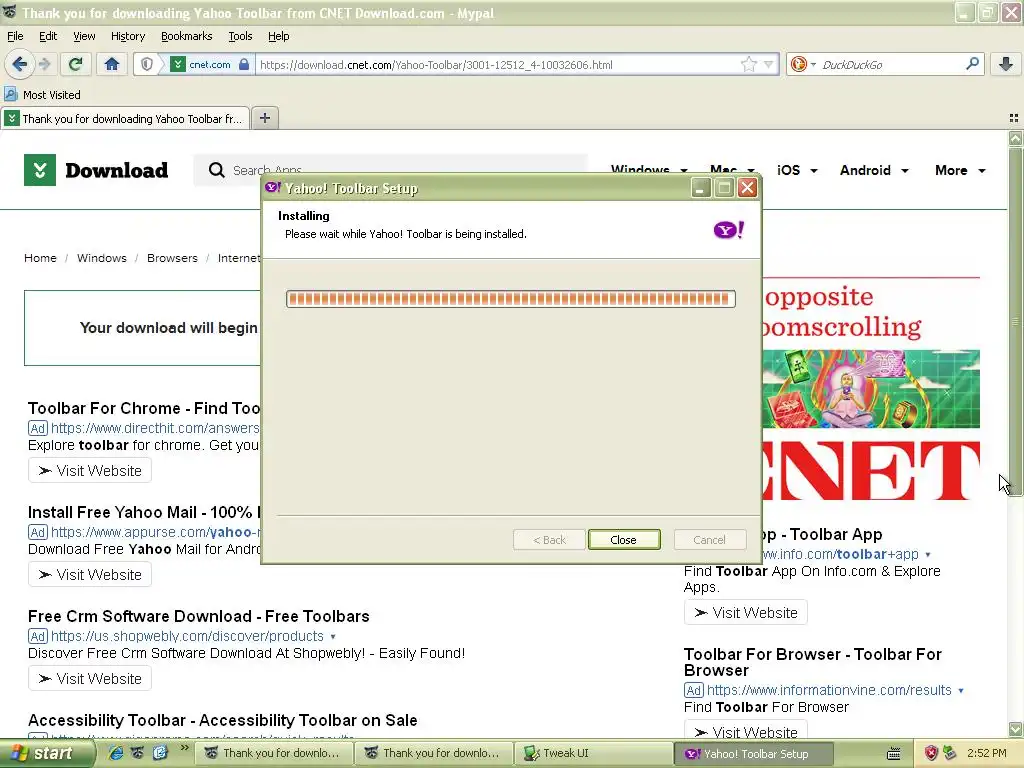
Task: Open the Most Visited bookmarks folder
Action: (x=43, y=95)
